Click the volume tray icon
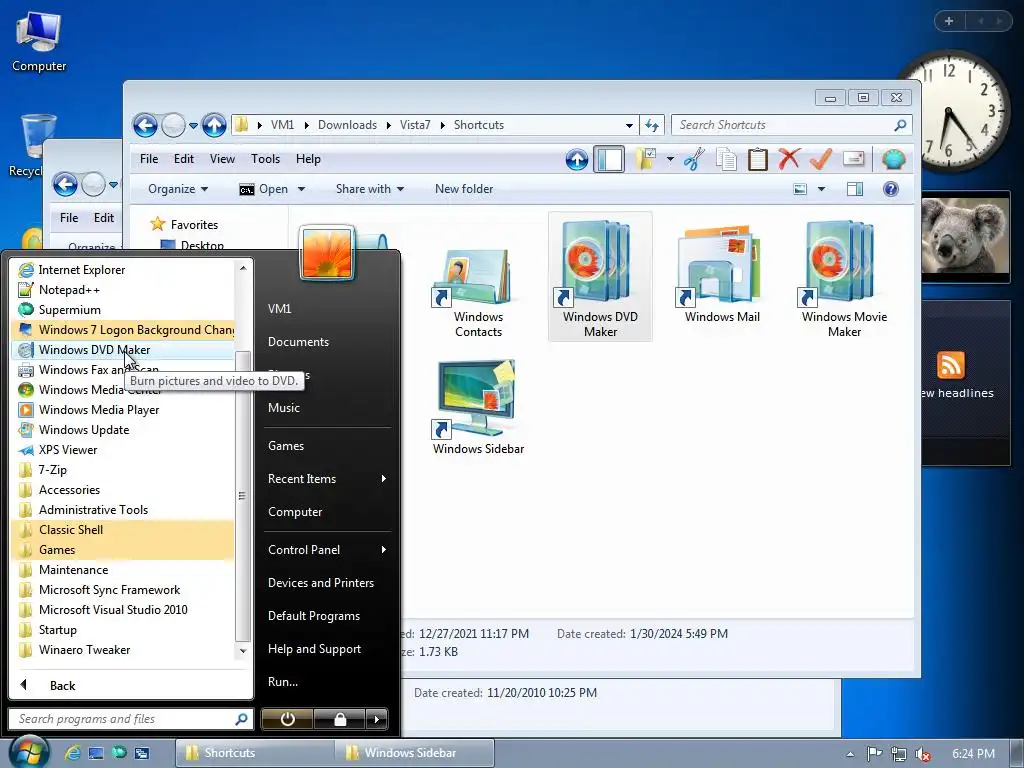 [x=923, y=754]
